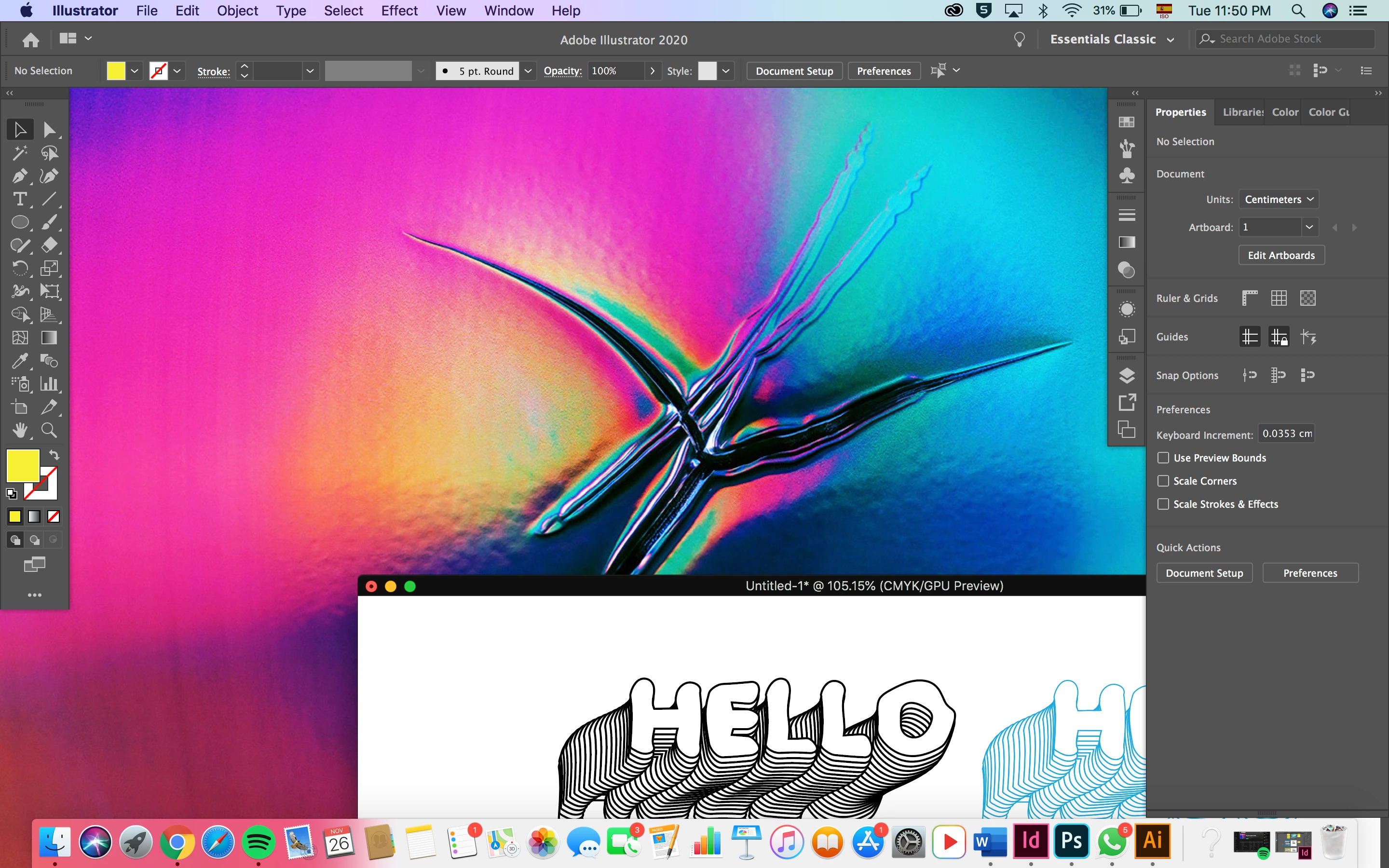Select the Pen tool
This screenshot has height=868, width=1389.
19,176
